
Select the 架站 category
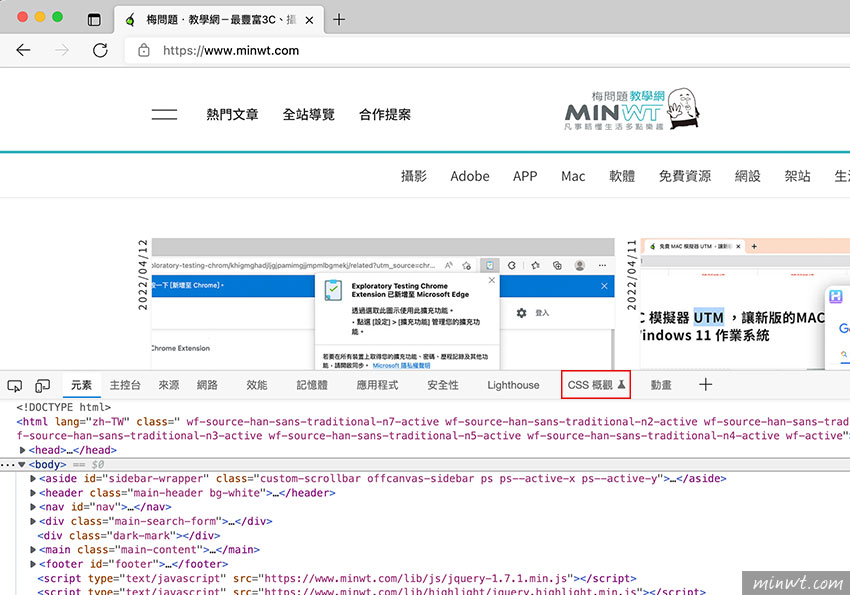pos(797,176)
